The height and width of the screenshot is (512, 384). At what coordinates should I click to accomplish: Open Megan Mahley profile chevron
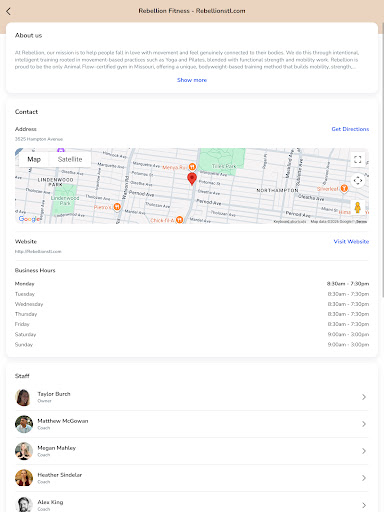(x=364, y=451)
